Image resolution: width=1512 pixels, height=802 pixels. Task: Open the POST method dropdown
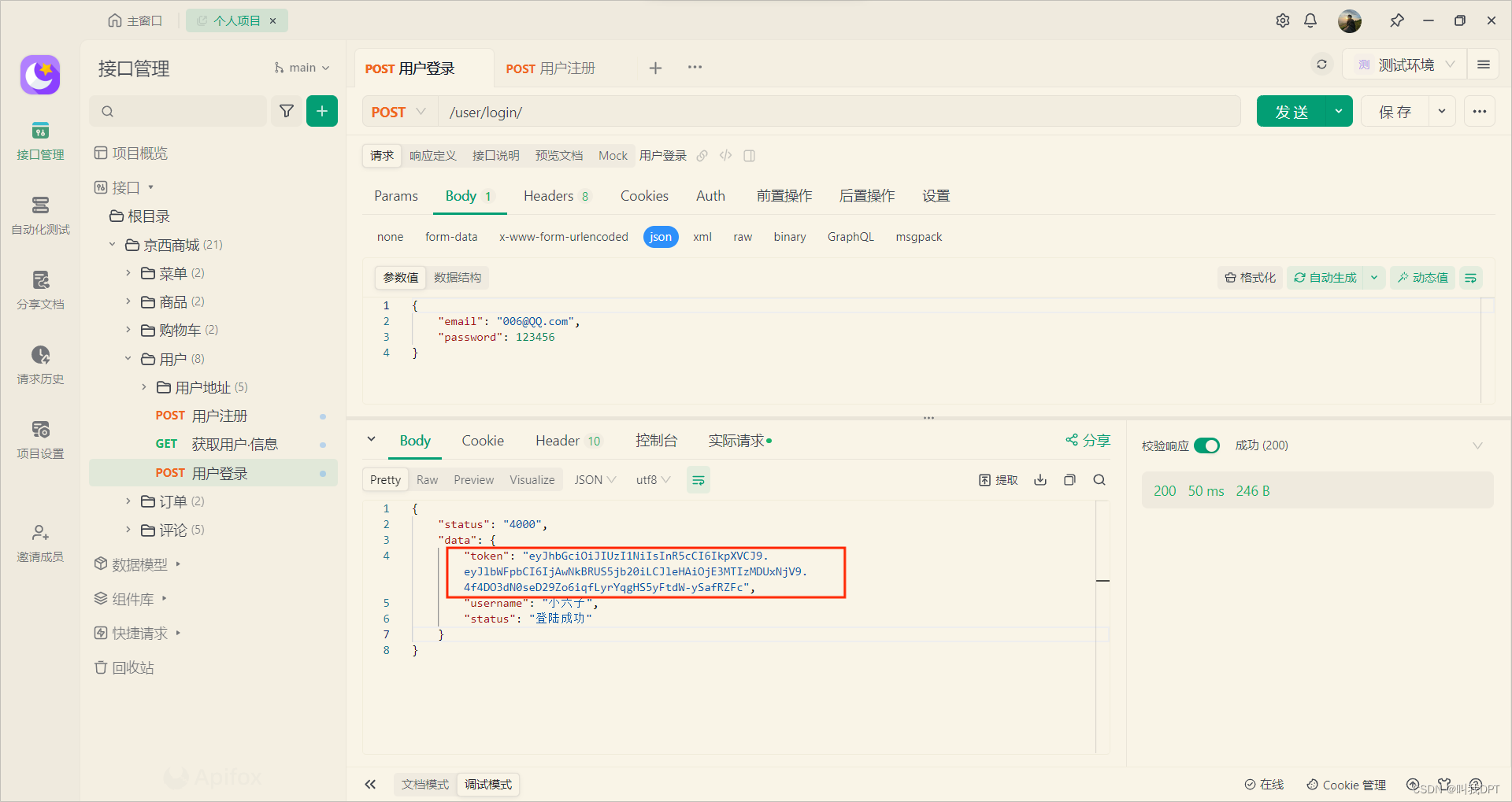click(x=399, y=112)
